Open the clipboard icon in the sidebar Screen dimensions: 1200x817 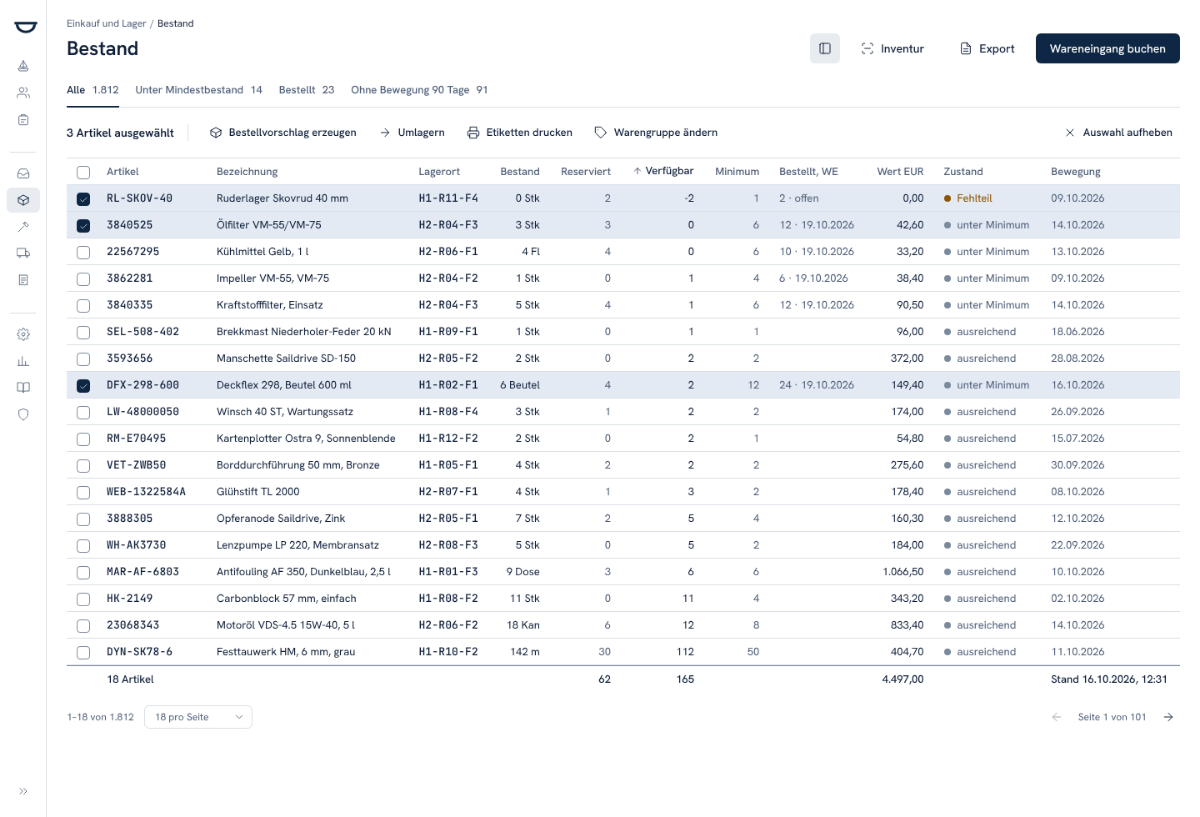23,120
